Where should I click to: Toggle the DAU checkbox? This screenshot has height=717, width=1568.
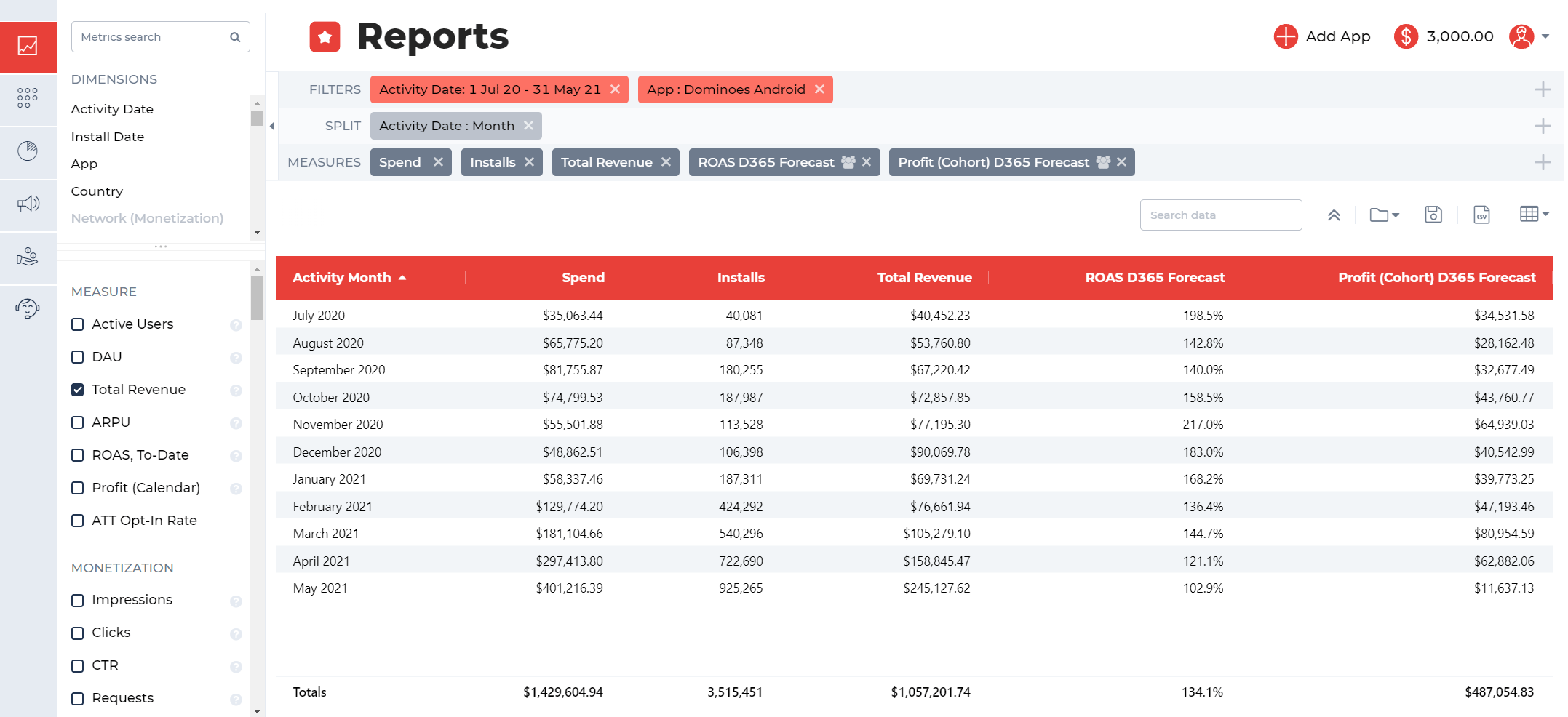tap(78, 357)
